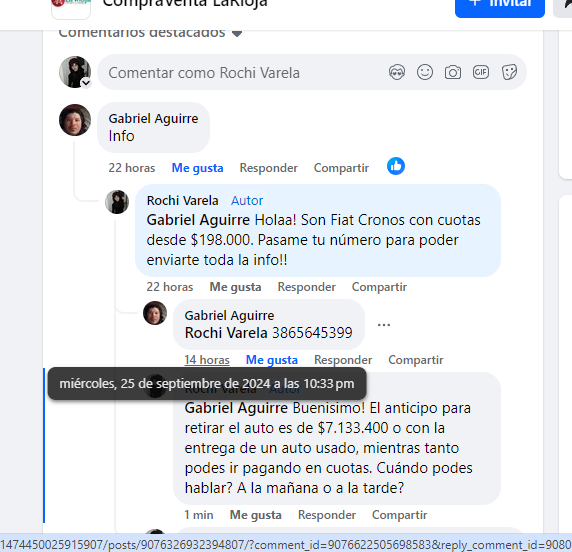572x552 pixels.
Task: Respond to the anticipo reply comment
Action: pyautogui.click(x=327, y=515)
